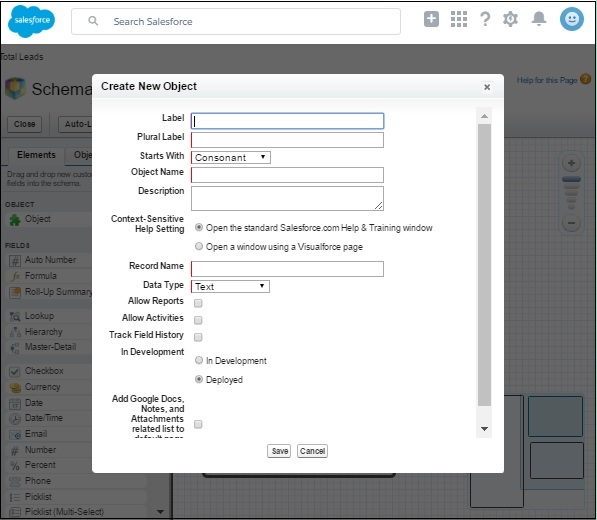Expand the field palette scroll-down arrow
Viewport: 597px width, 520px height.
[x=160, y=512]
